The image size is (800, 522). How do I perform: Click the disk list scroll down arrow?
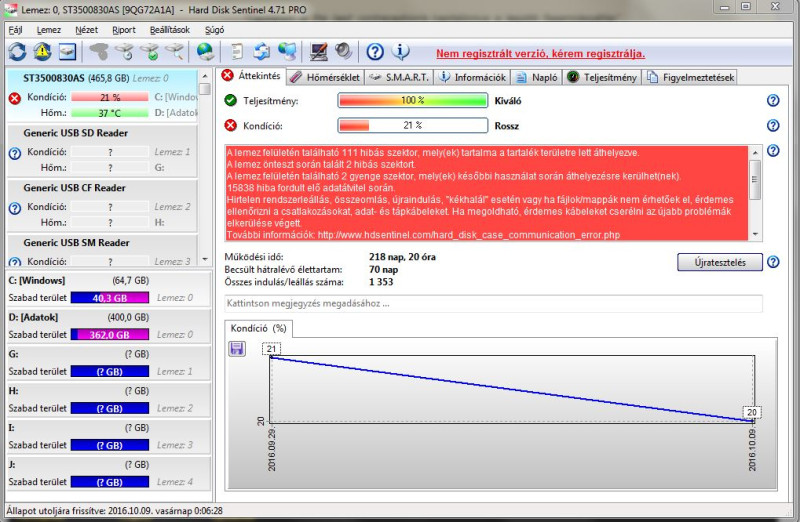tap(205, 260)
